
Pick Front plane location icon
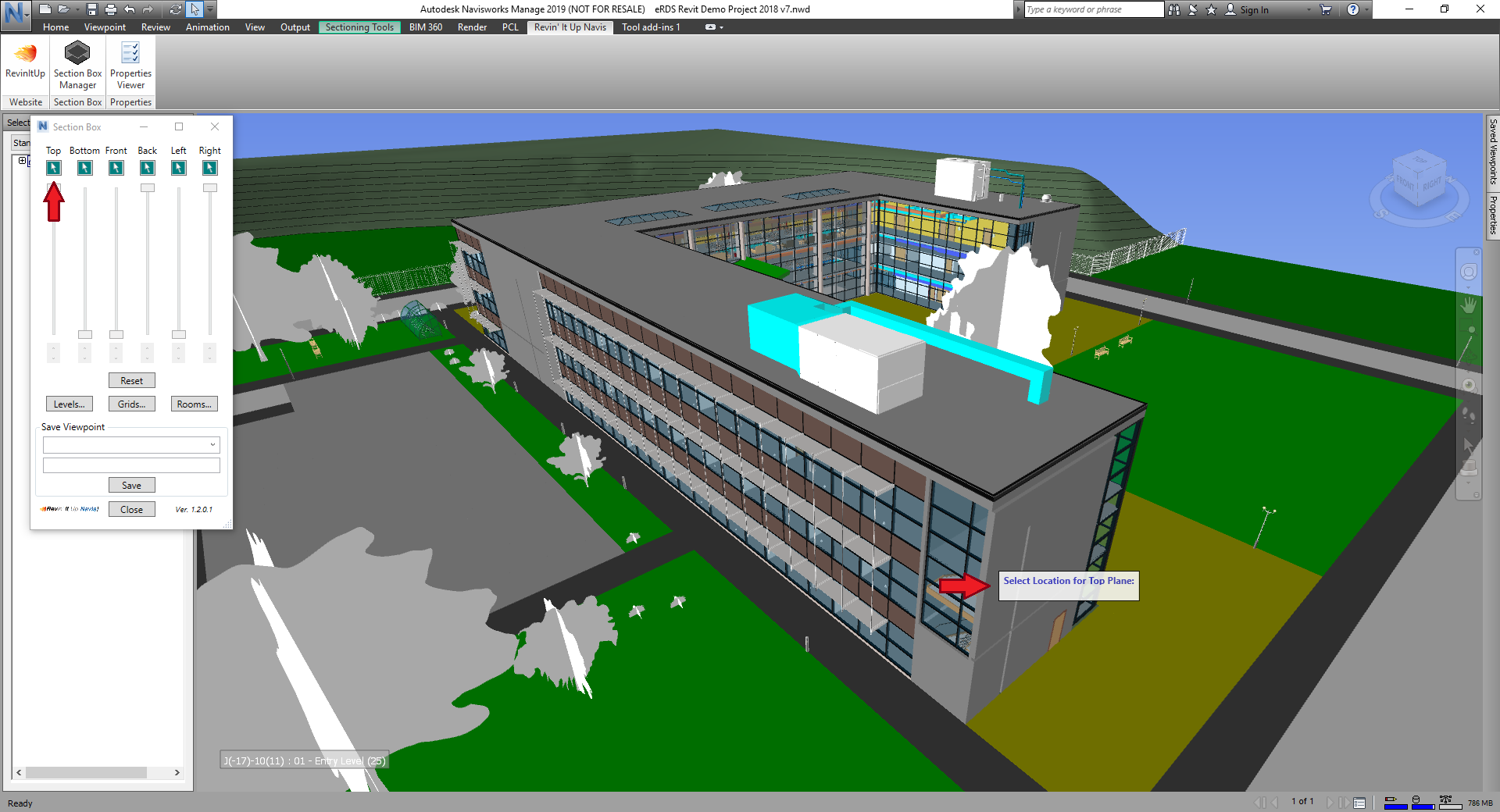coord(116,168)
